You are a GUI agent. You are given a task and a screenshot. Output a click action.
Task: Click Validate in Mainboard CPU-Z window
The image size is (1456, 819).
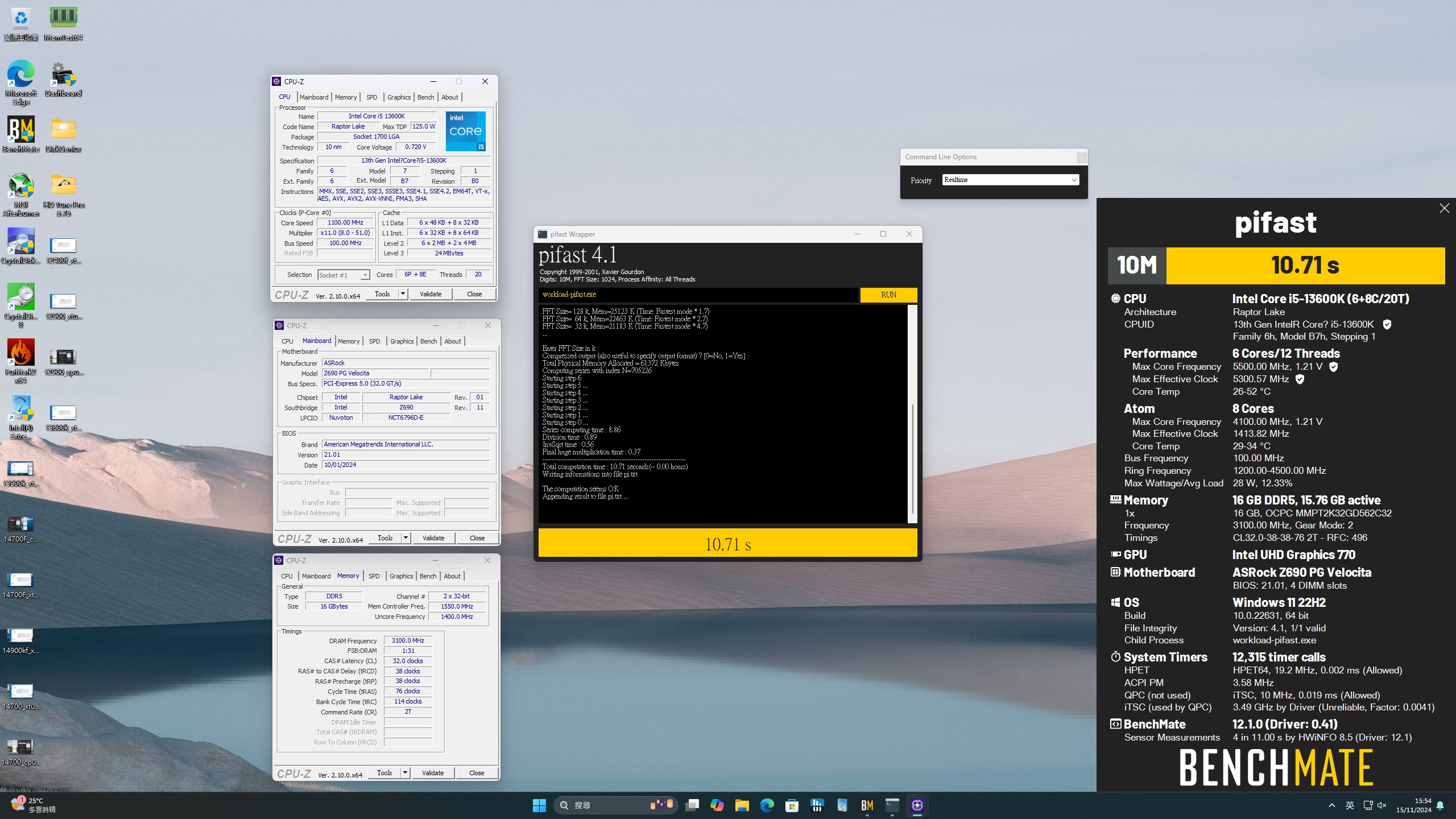[x=433, y=538]
